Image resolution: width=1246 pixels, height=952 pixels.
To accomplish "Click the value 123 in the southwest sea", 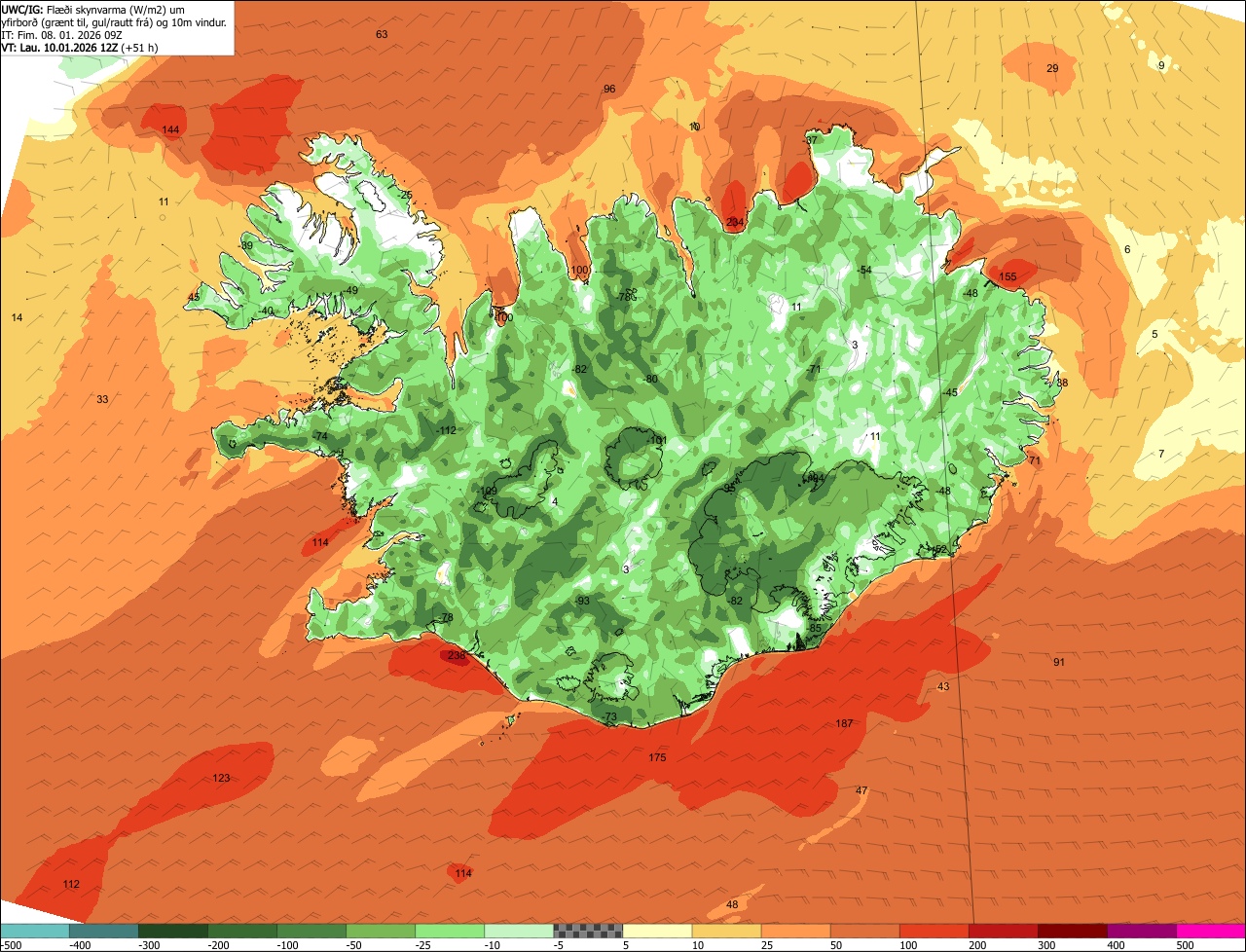I will 221,778.
